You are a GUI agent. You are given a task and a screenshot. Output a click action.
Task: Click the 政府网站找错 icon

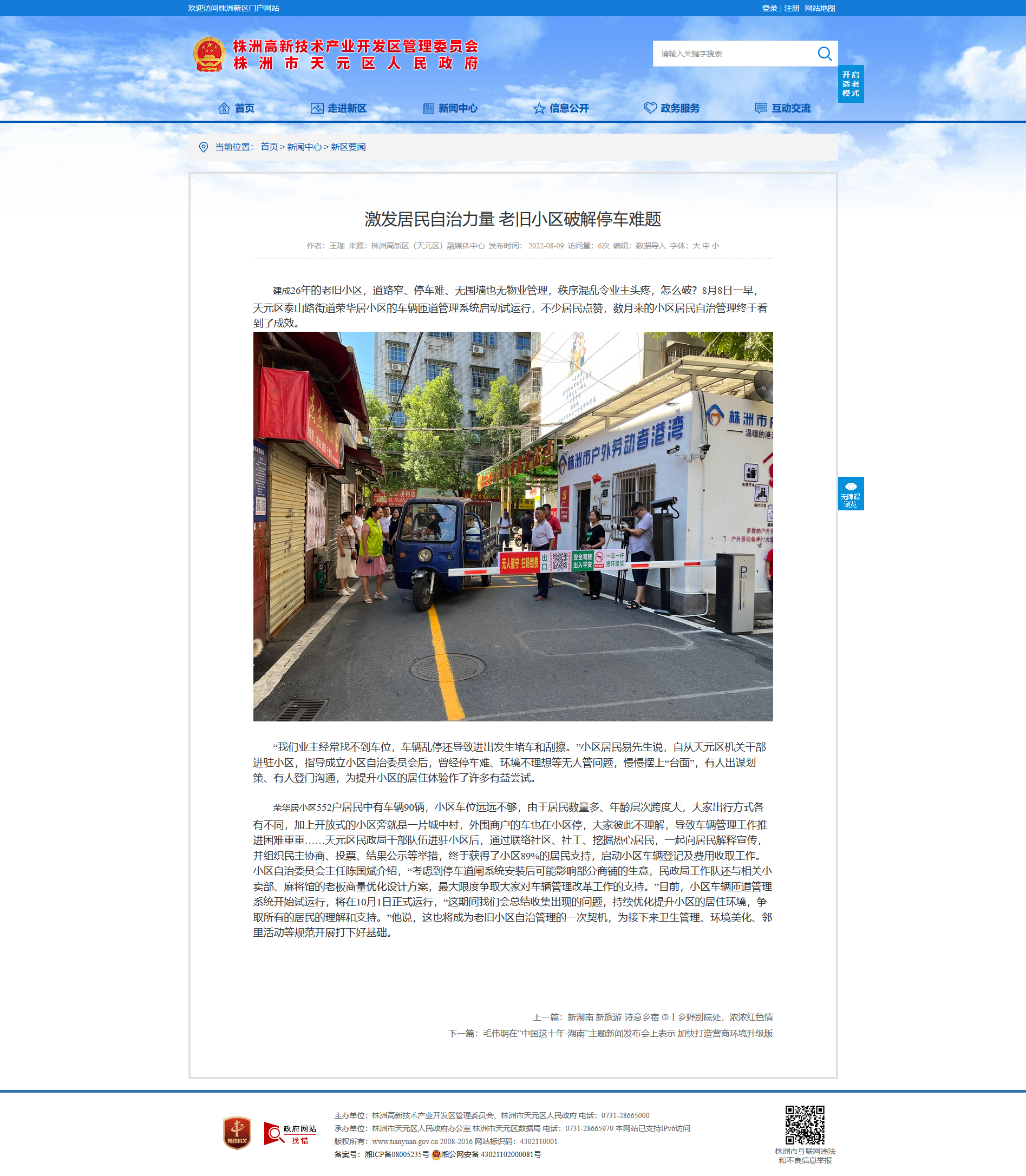(x=290, y=1133)
